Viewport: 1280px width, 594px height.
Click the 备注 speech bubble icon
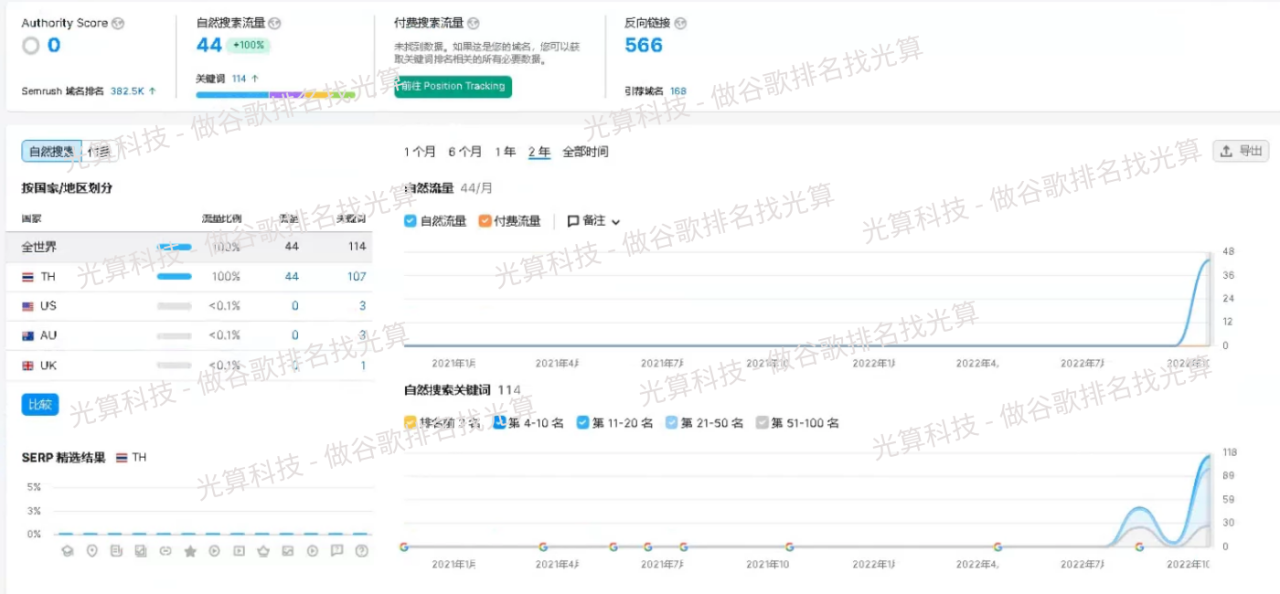(x=573, y=221)
